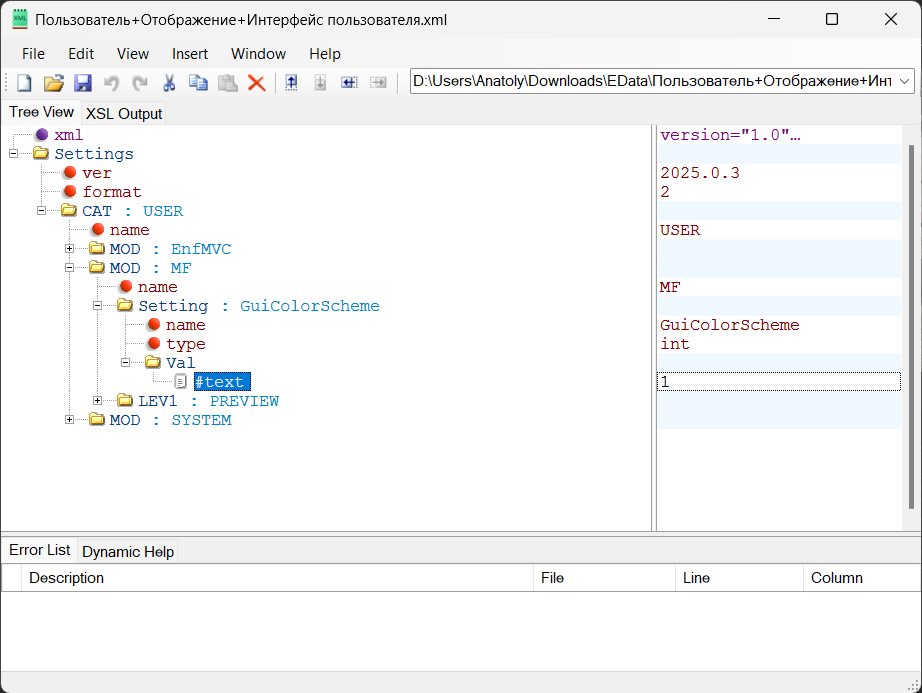
Task: Open the View menu
Action: 133,53
